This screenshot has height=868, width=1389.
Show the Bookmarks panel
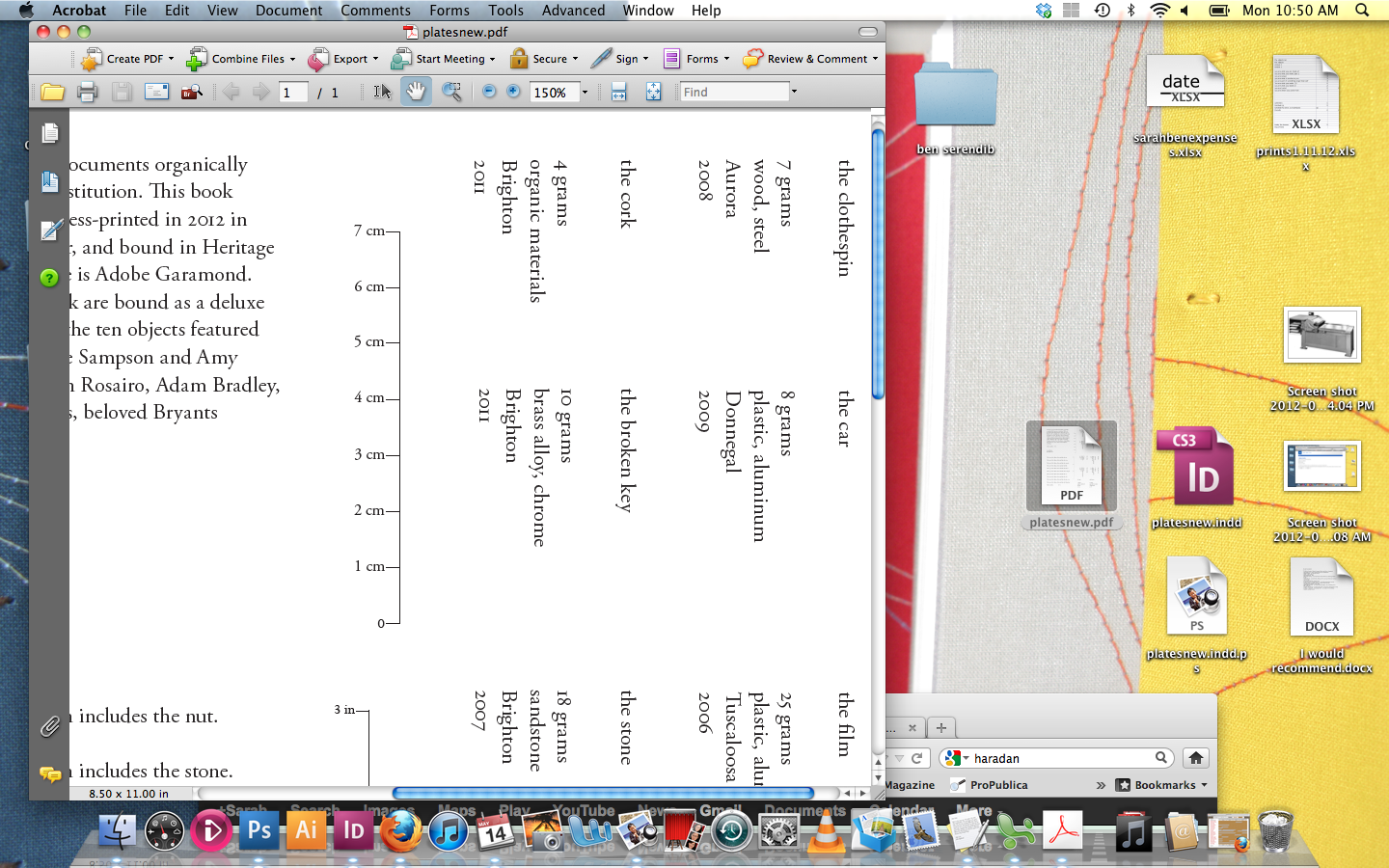50,181
